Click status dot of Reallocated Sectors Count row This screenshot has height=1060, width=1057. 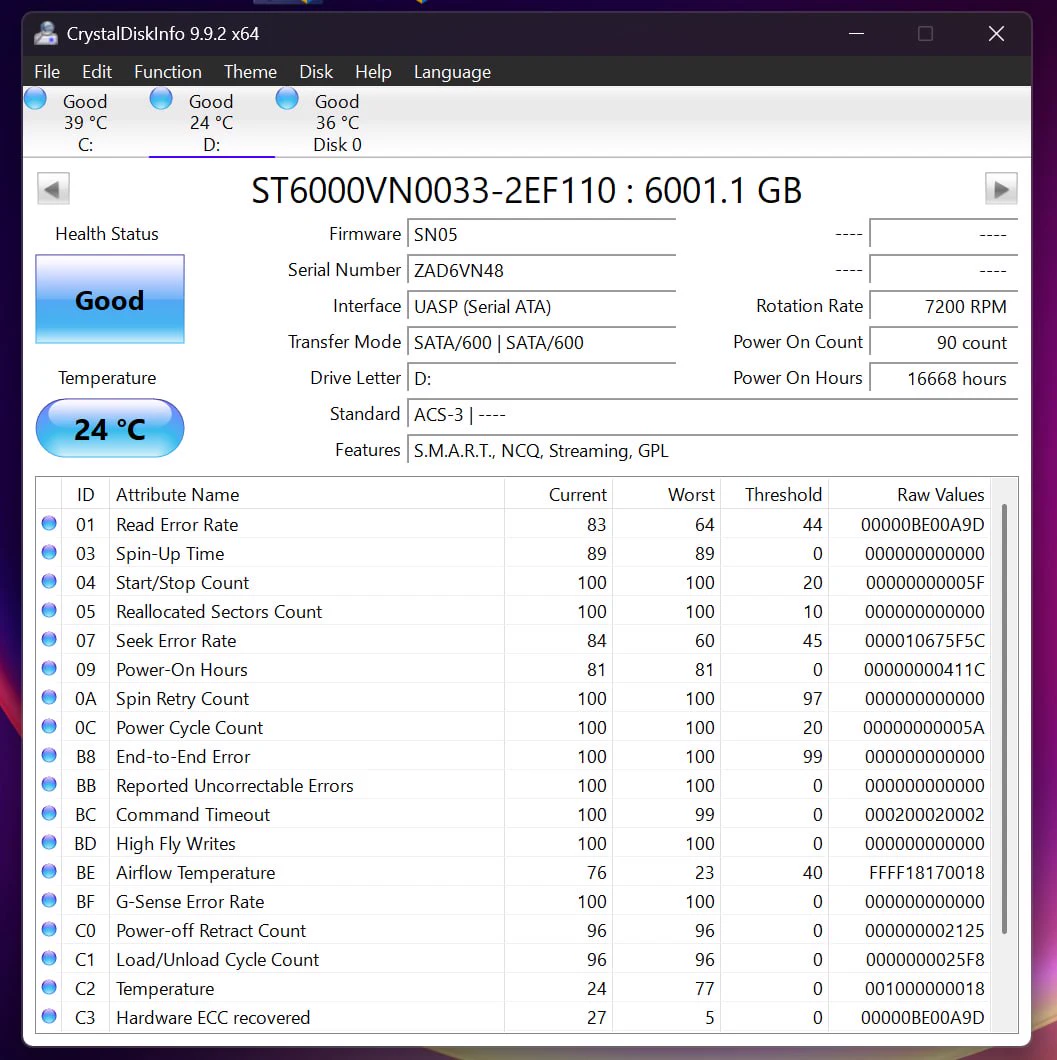click(x=49, y=610)
